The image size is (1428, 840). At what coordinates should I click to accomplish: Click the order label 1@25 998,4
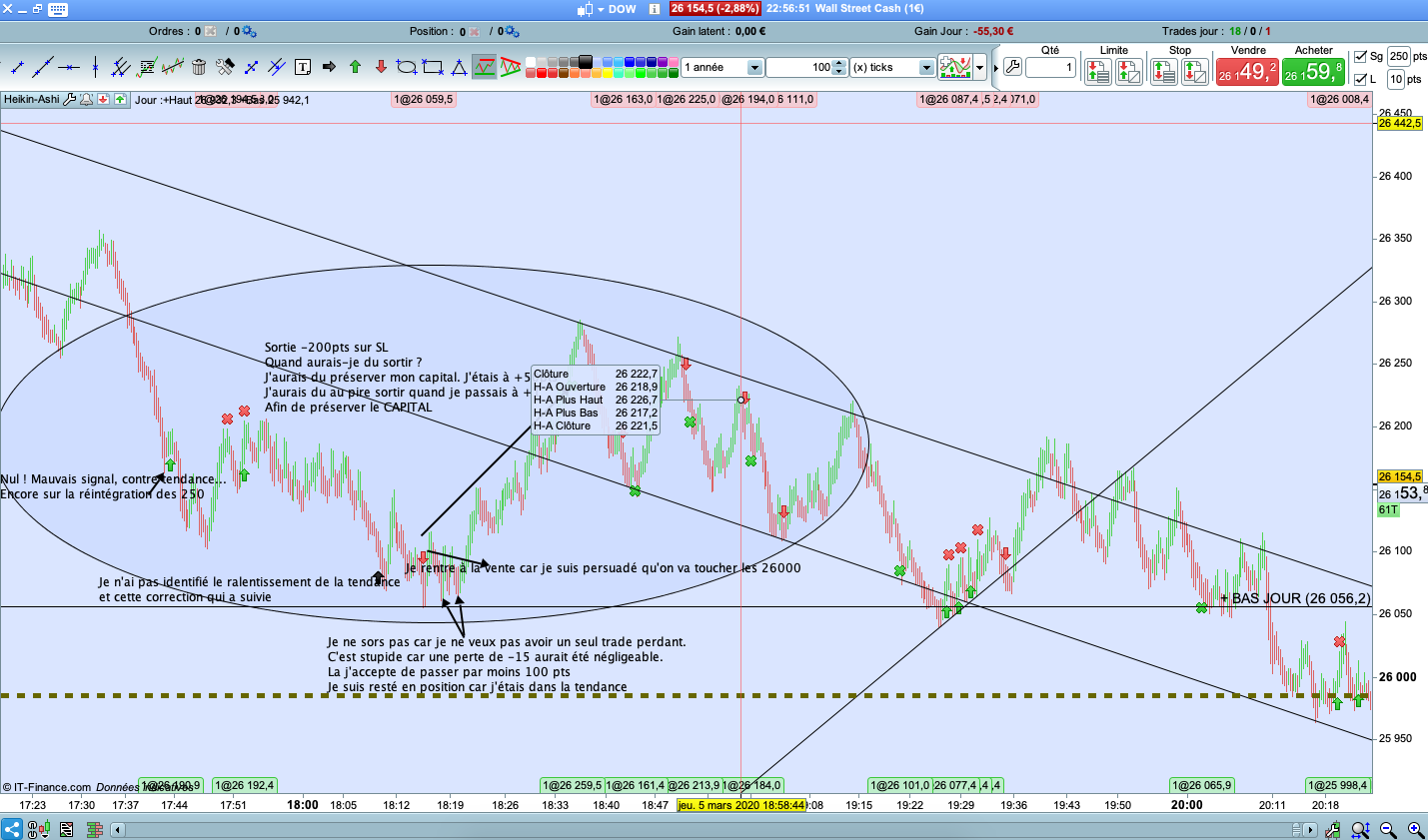point(1338,785)
